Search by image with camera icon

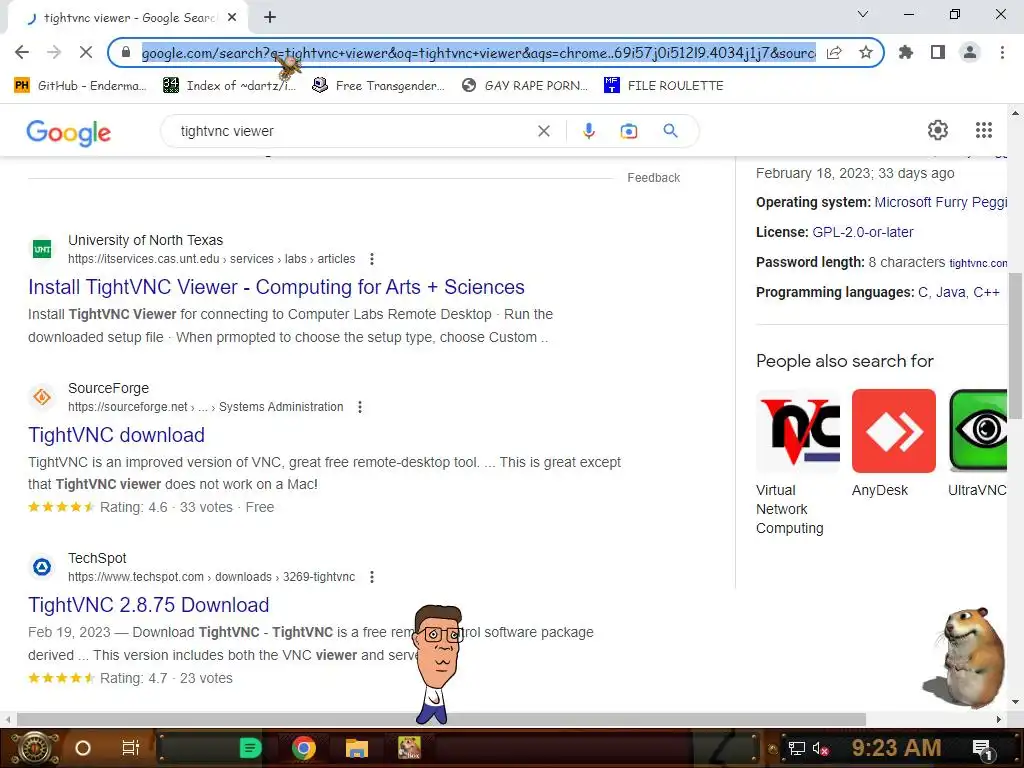[x=628, y=131]
